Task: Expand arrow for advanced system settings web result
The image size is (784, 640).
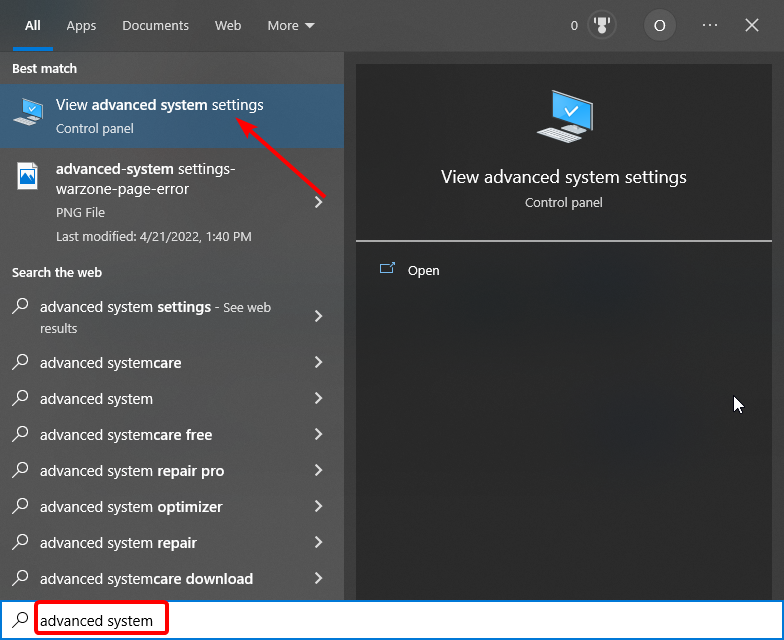Action: coord(318,316)
